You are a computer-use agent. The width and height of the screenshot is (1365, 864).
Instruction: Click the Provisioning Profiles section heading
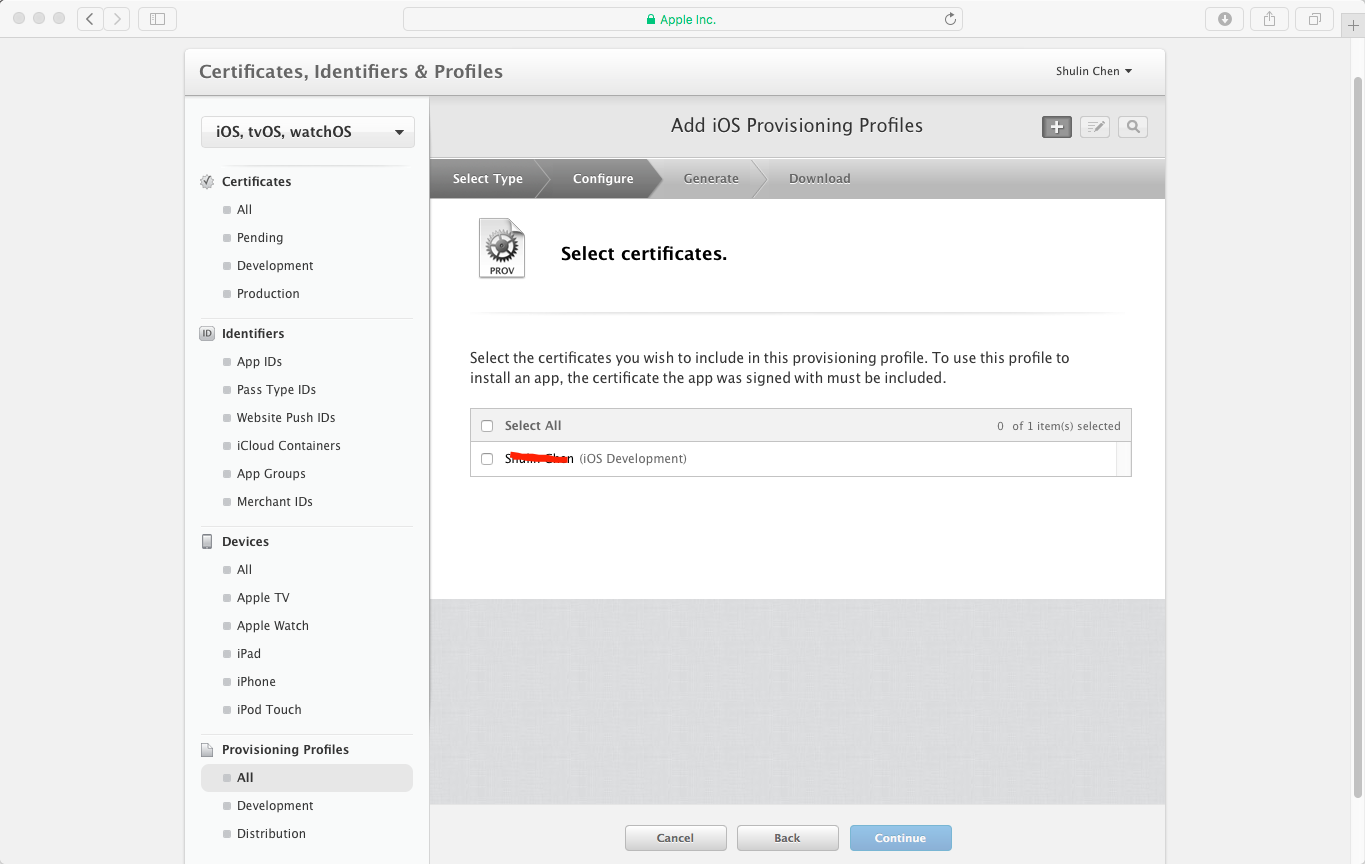285,750
